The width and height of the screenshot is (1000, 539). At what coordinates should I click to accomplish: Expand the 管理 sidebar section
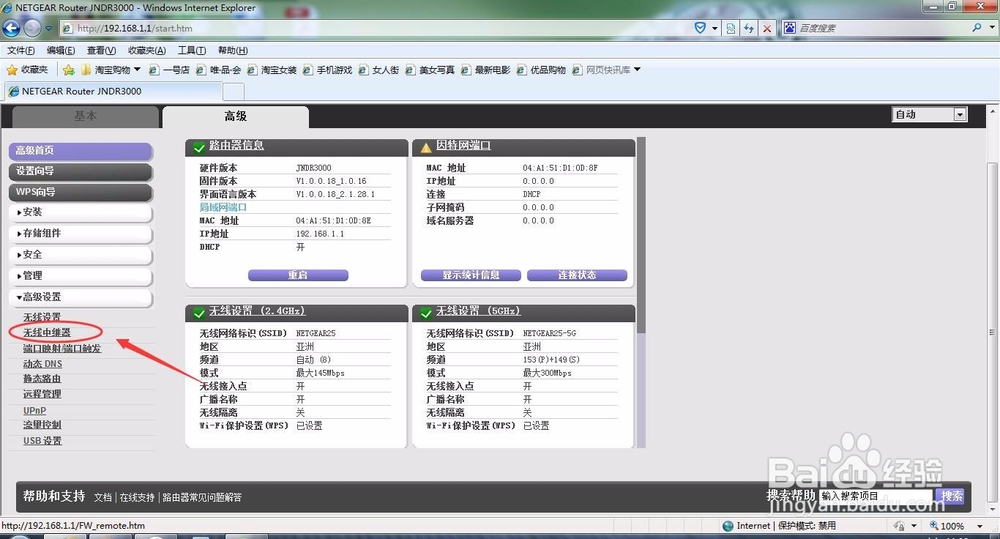pos(80,276)
